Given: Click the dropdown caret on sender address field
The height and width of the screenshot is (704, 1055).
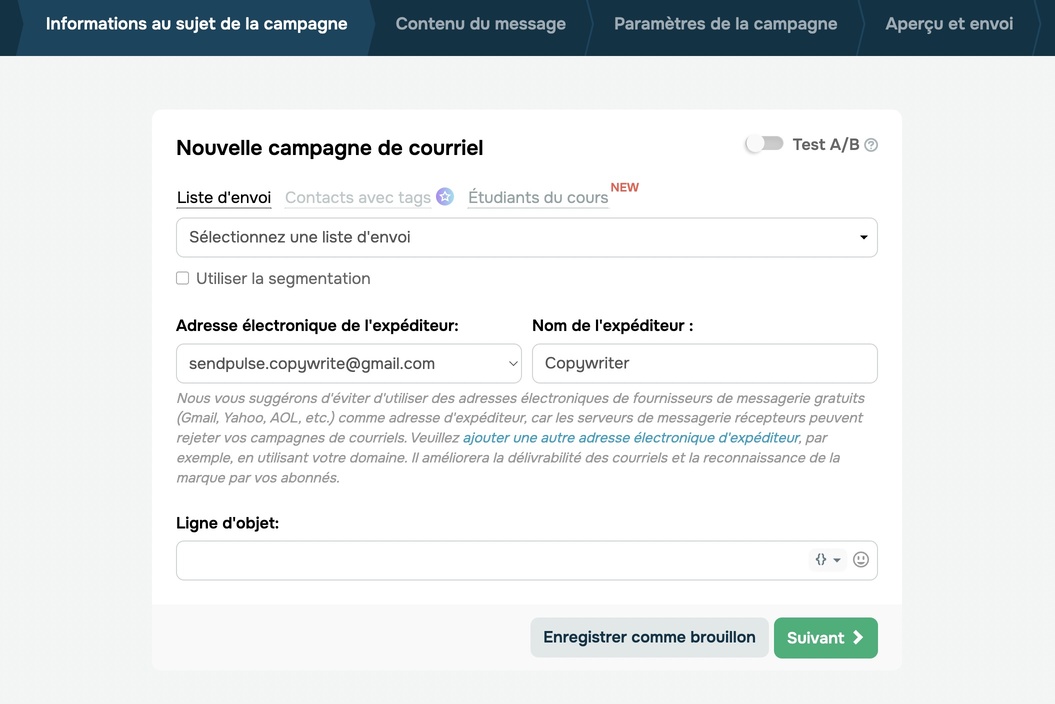Looking at the screenshot, I should pyautogui.click(x=513, y=363).
